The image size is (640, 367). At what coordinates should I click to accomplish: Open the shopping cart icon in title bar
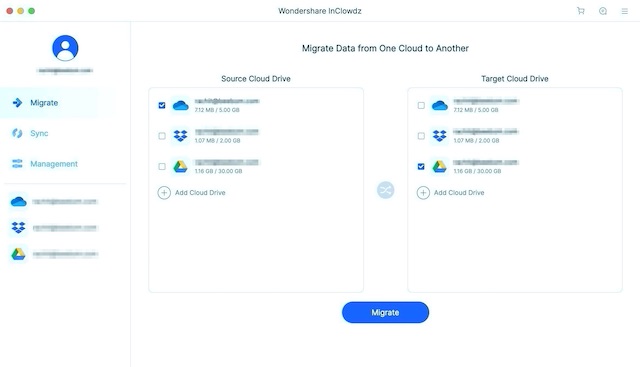pyautogui.click(x=580, y=11)
